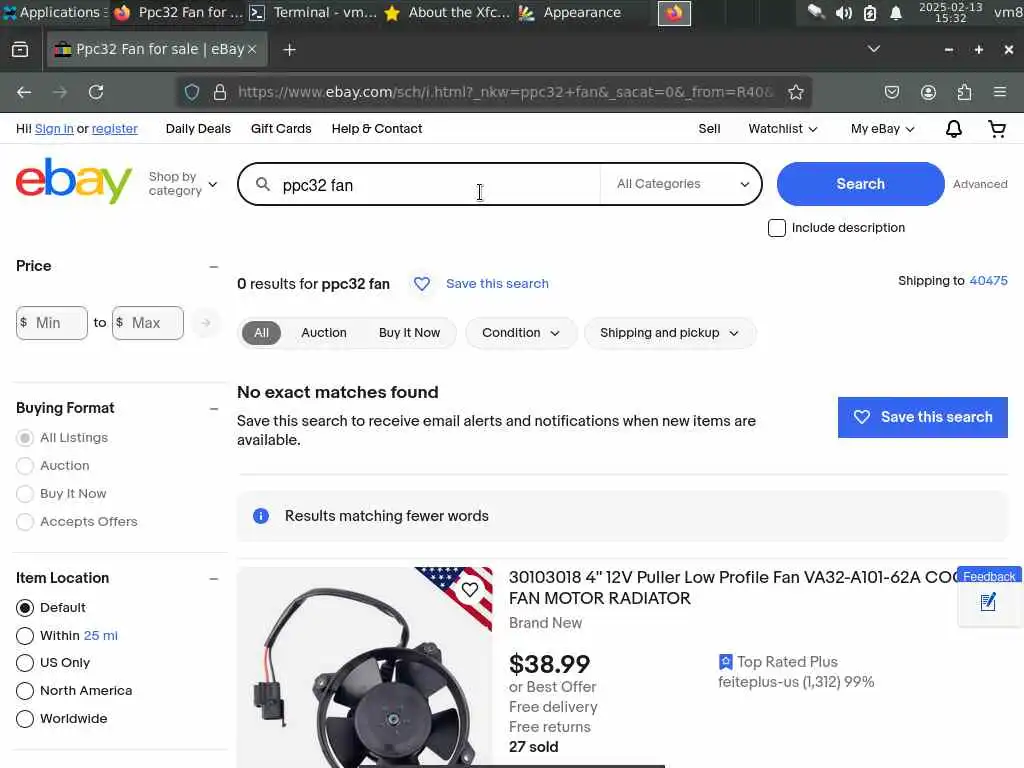Screen dimensions: 1024x768
Task: Open the Condition filter dropdown
Action: (521, 333)
